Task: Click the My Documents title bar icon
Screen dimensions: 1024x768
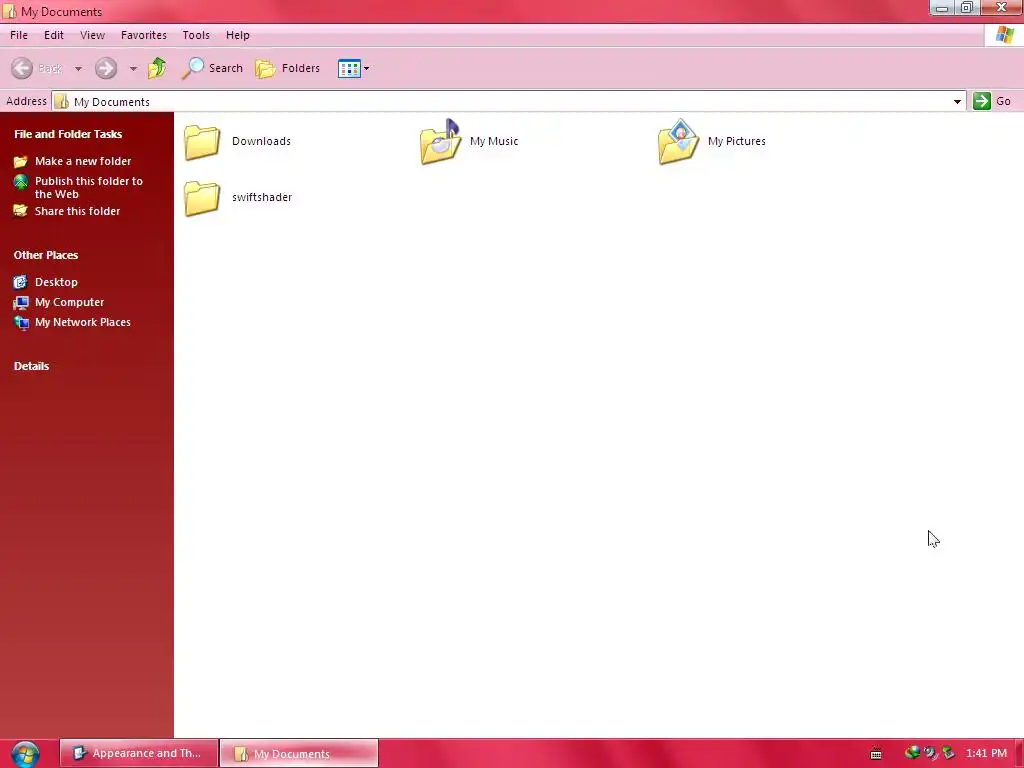Action: 9,11
